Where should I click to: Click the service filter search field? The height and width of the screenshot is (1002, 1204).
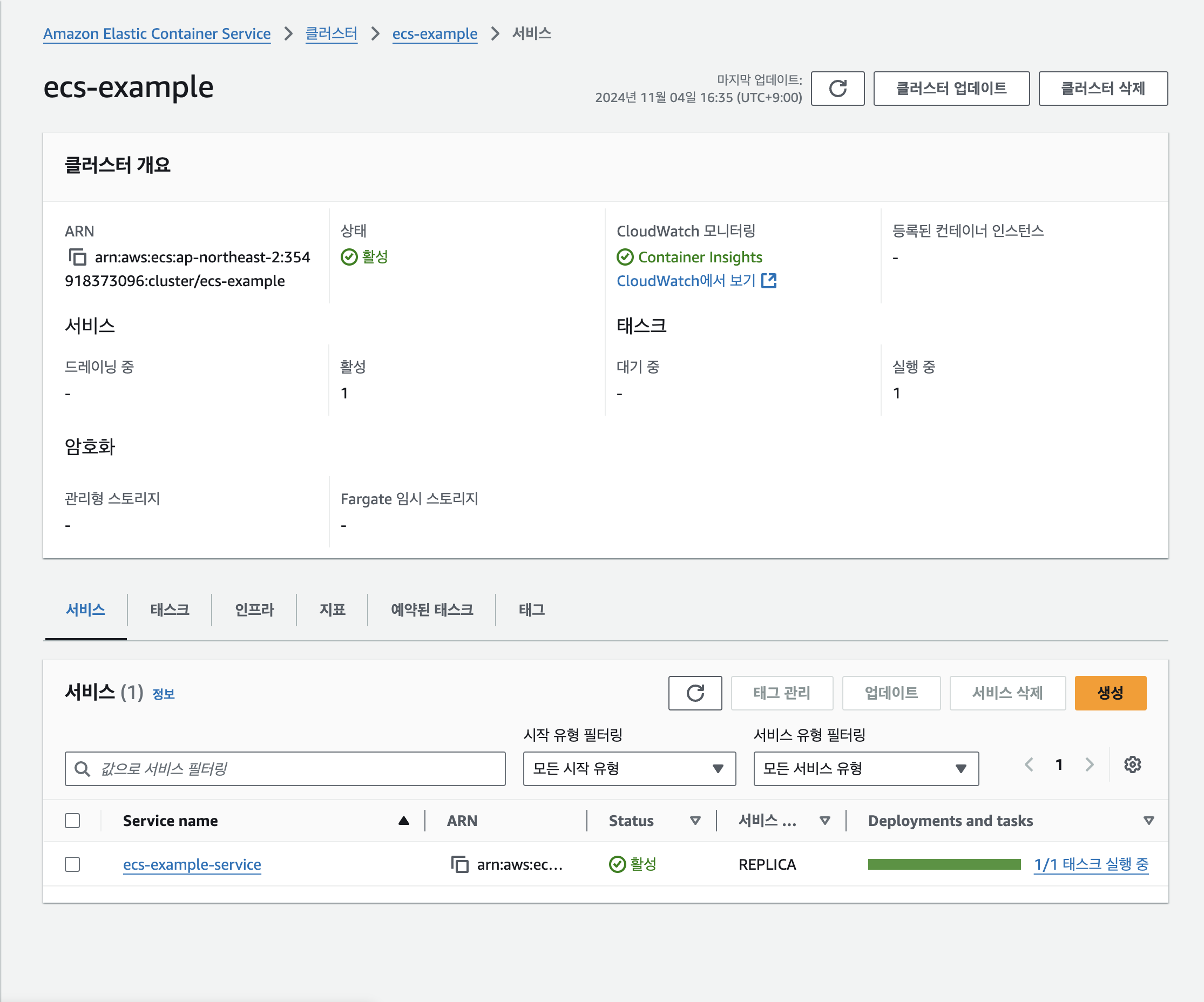coord(285,769)
